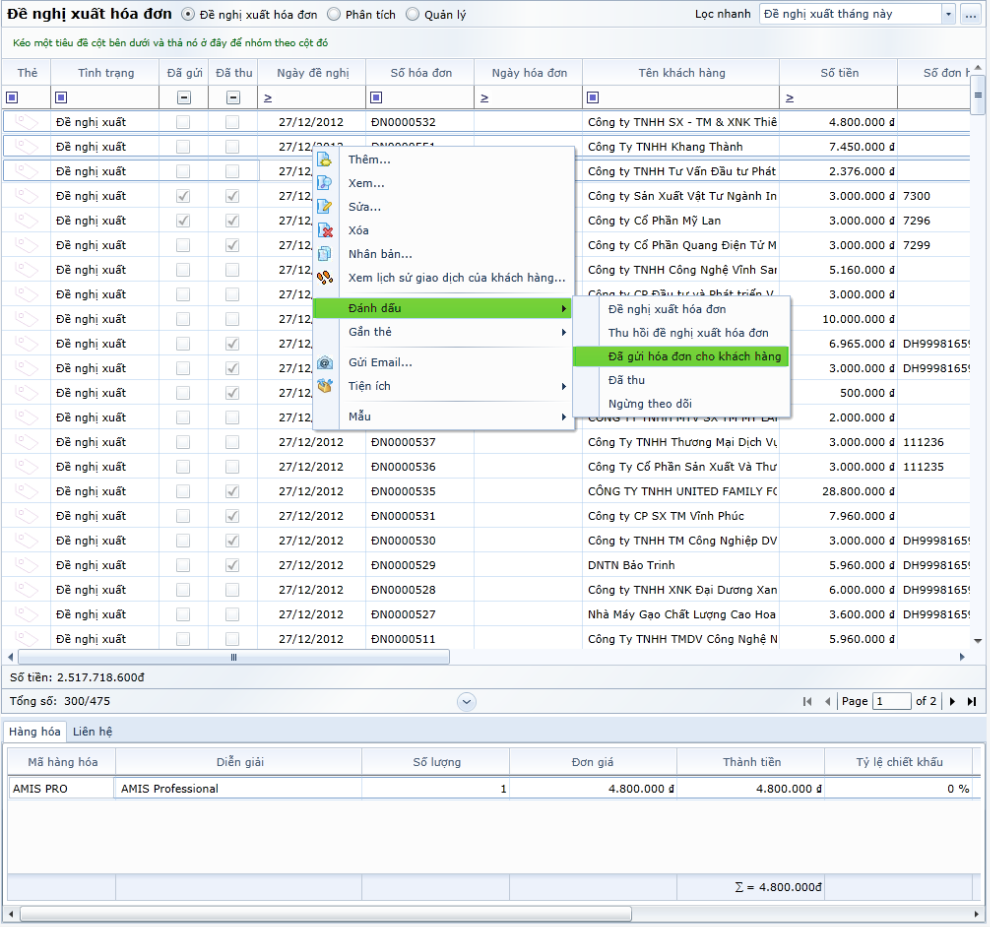Click the Gửi Email icon

pyautogui.click(x=324, y=363)
